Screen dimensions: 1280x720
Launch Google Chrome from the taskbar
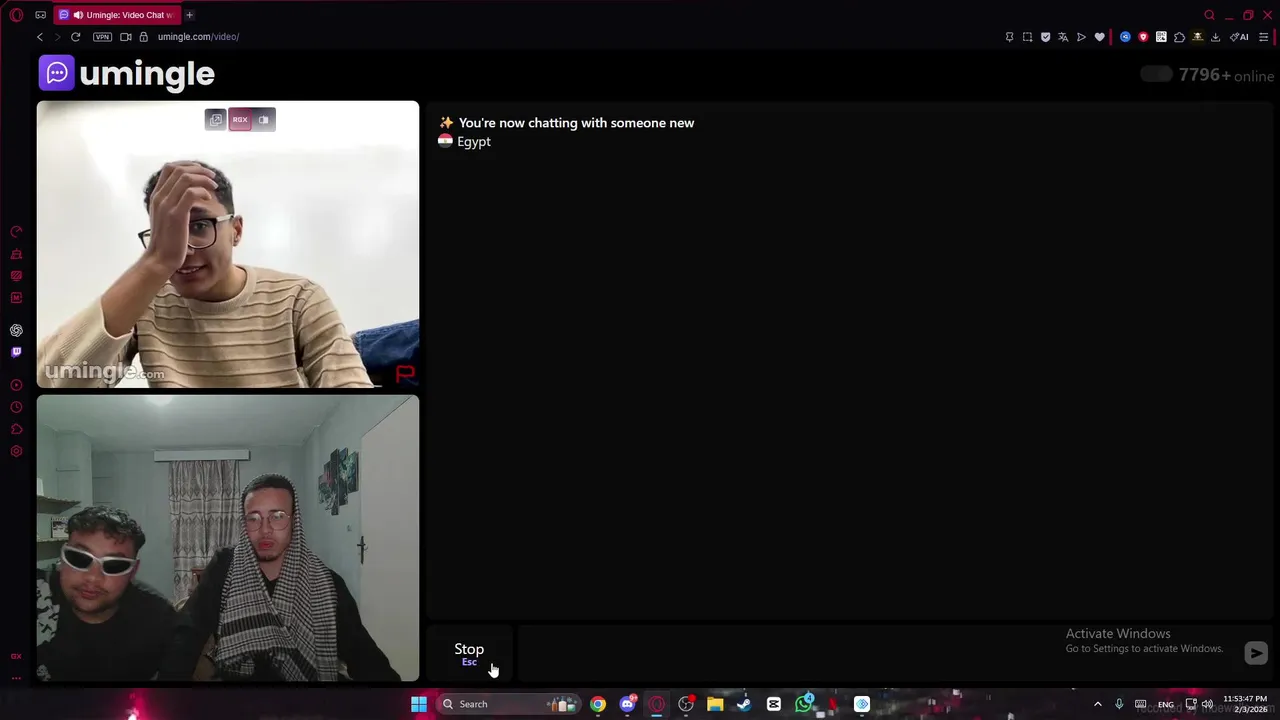pyautogui.click(x=598, y=704)
